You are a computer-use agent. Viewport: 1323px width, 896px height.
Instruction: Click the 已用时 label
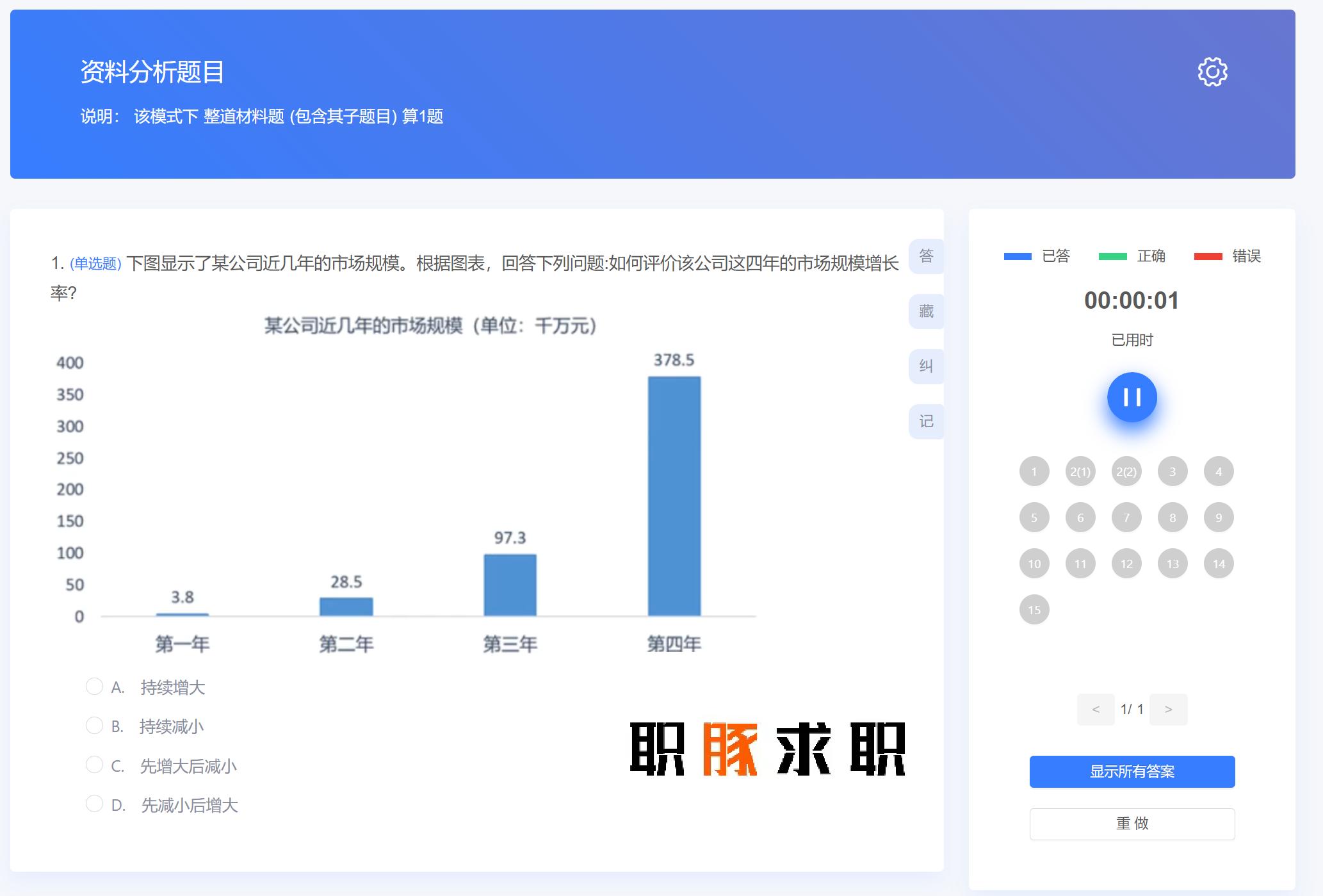(x=1132, y=340)
